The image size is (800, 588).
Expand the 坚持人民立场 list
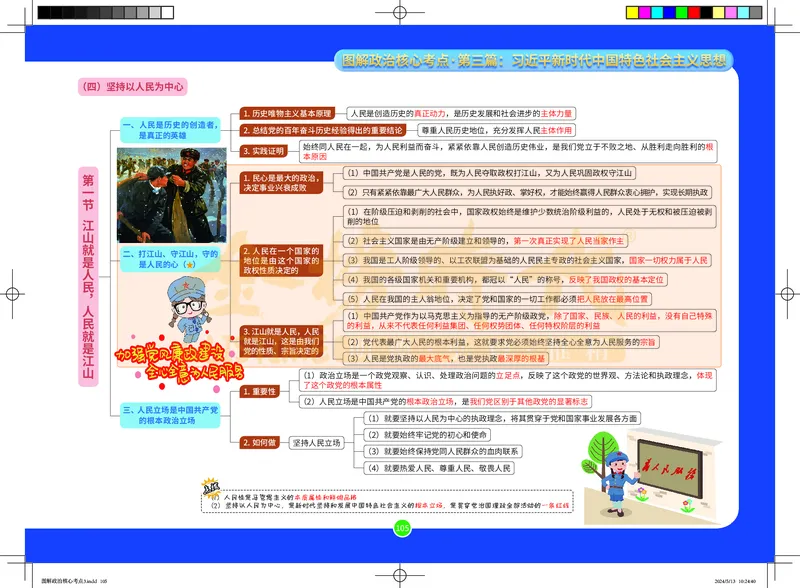point(318,441)
